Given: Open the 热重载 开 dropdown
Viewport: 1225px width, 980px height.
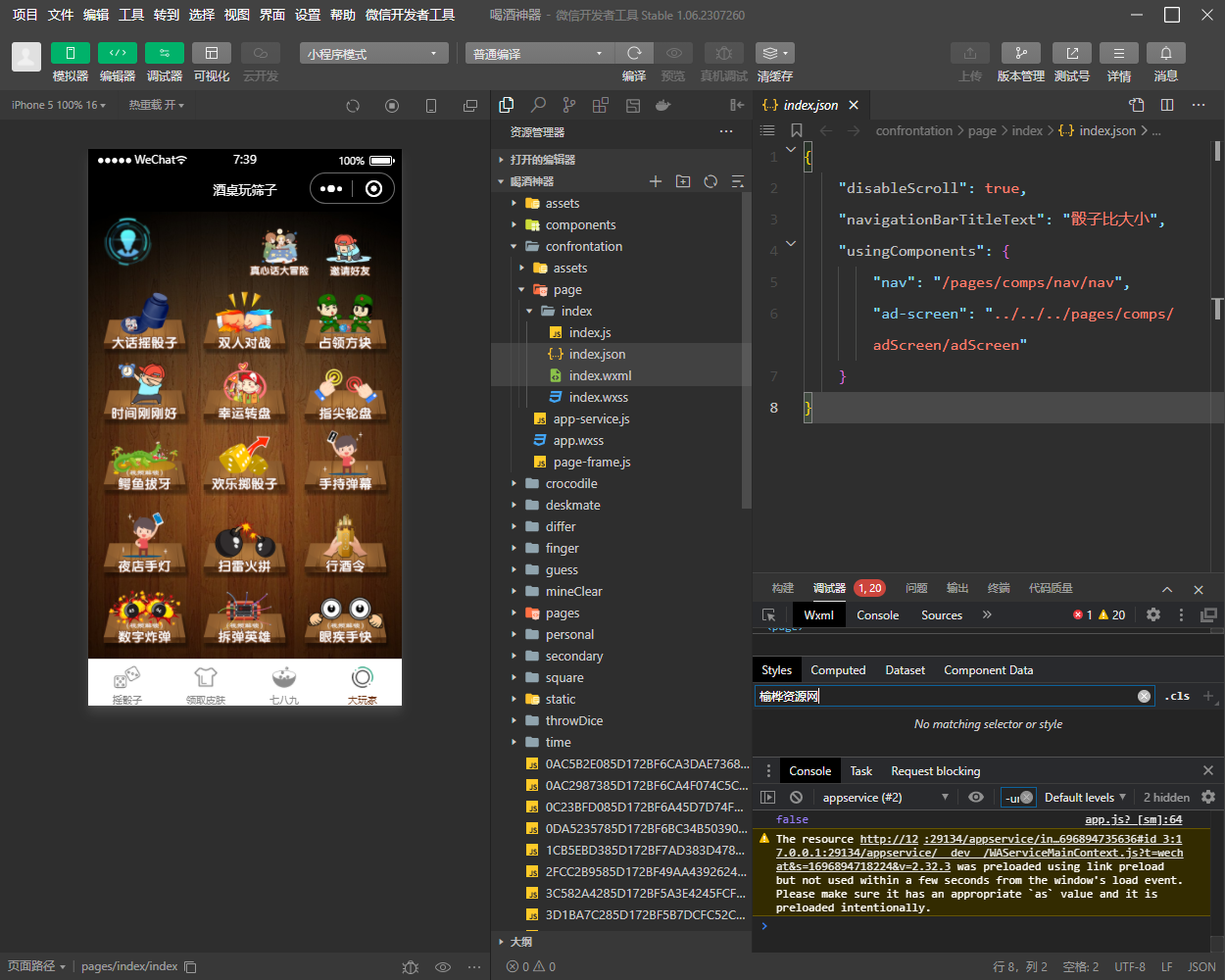Looking at the screenshot, I should pos(157,105).
